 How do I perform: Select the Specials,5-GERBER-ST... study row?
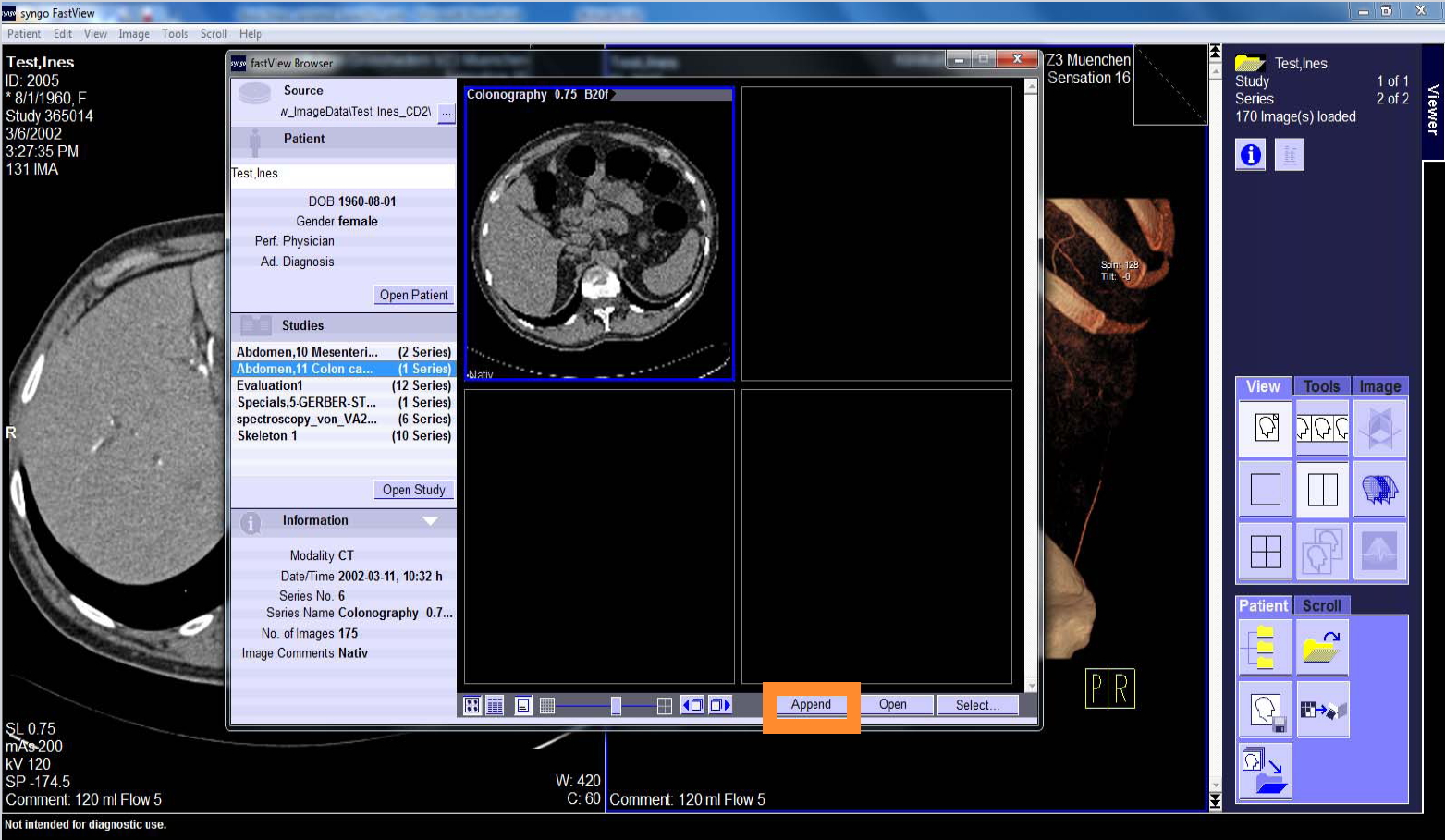pos(343,402)
